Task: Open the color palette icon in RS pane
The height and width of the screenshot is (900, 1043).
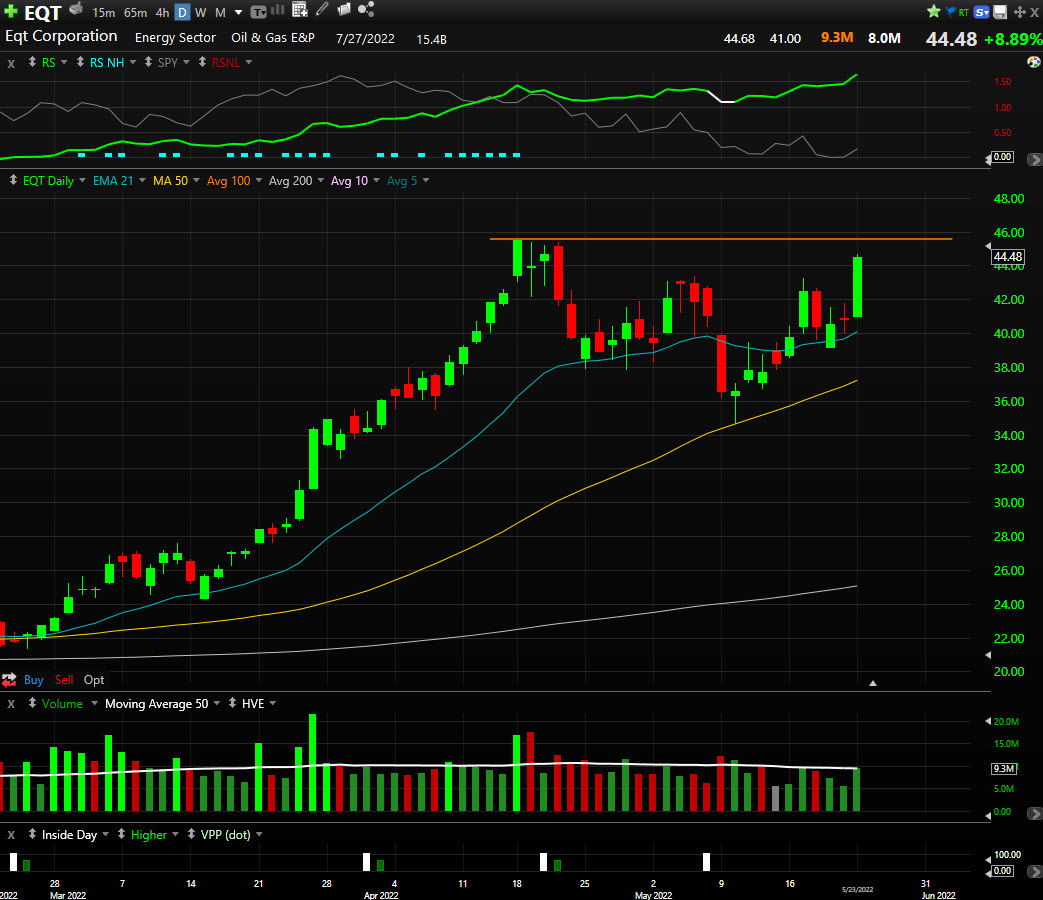Action: 1034,62
